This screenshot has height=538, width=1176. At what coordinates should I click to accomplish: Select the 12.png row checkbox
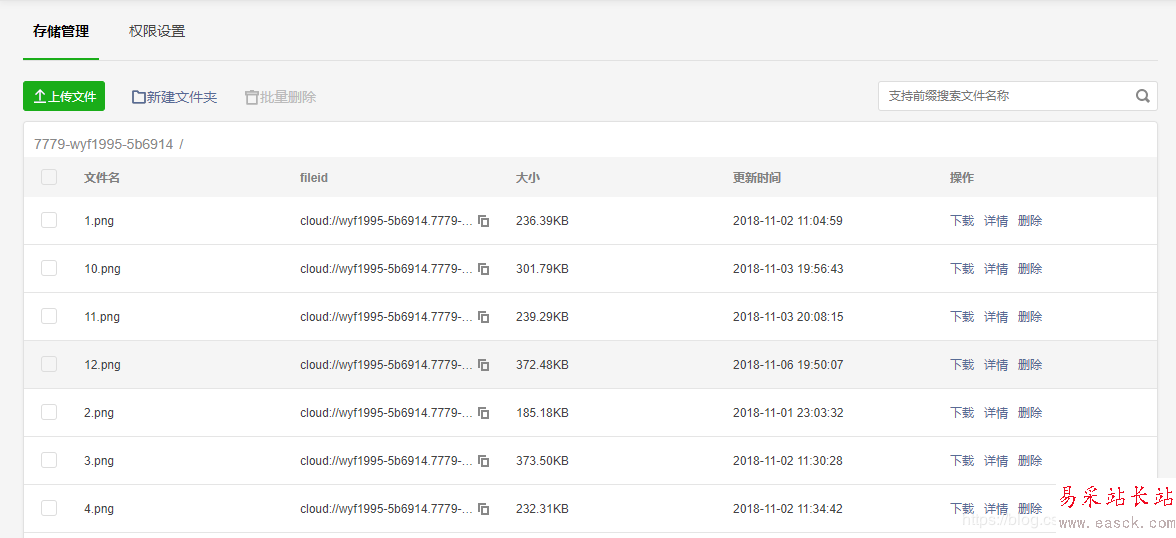click(x=49, y=364)
